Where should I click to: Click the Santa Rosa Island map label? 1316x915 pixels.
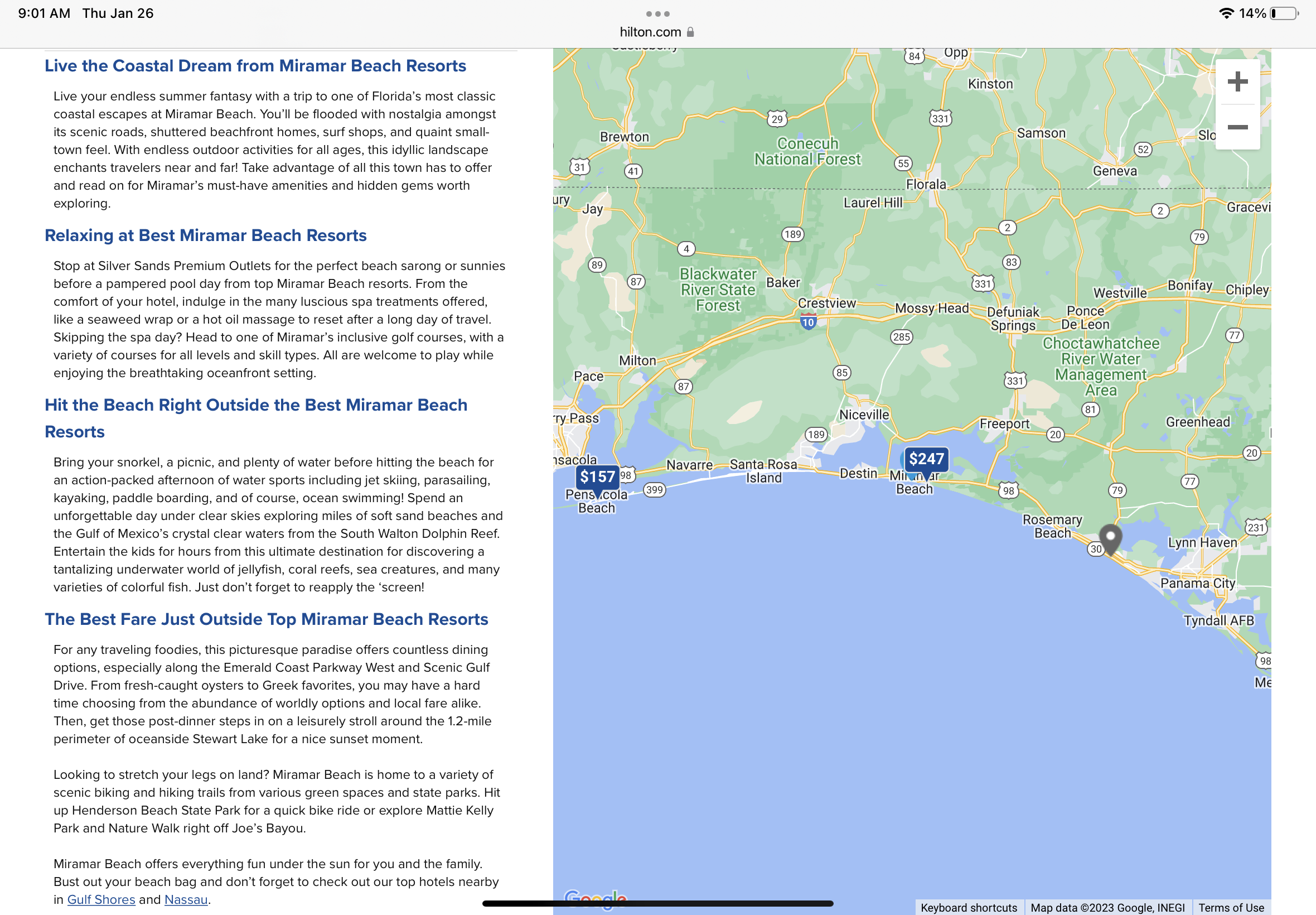[x=763, y=471]
